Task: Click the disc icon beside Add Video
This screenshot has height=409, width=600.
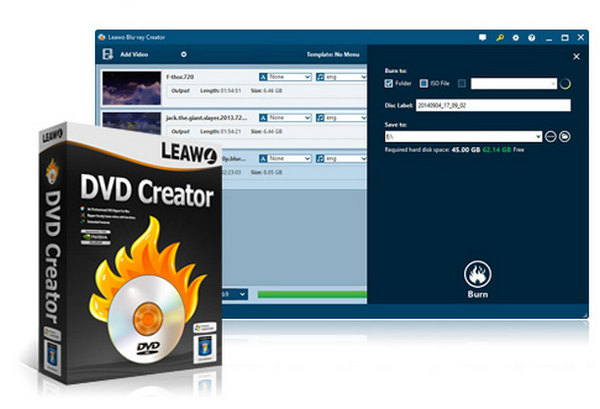Action: [184, 54]
